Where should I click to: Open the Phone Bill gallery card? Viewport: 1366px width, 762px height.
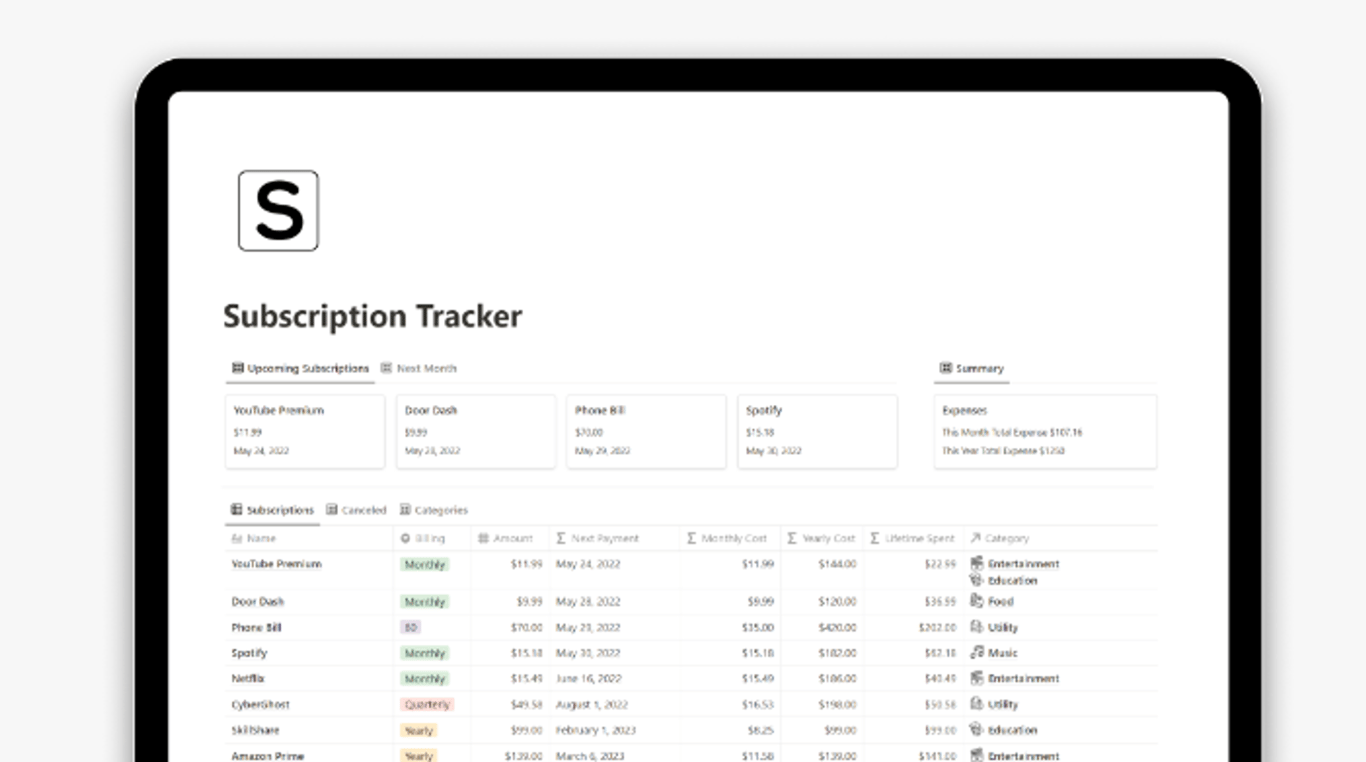click(x=647, y=431)
